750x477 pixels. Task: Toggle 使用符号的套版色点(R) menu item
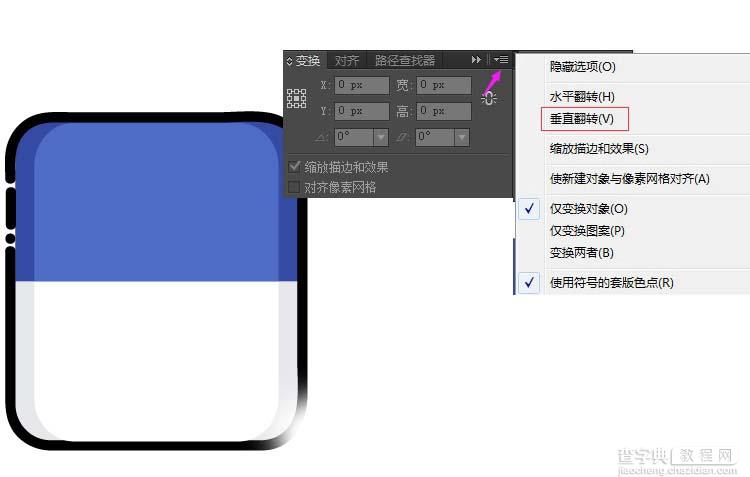[612, 283]
